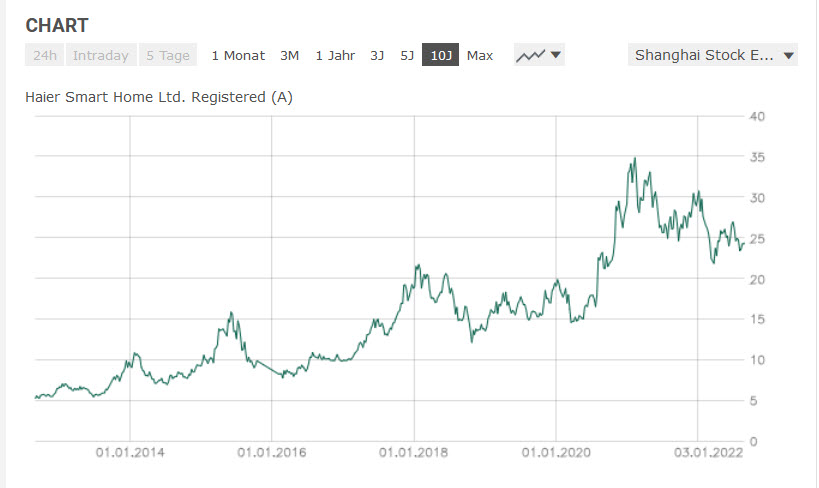Click the 01.01.2016 date axis label
This screenshot has width=819, height=488.
tap(271, 452)
